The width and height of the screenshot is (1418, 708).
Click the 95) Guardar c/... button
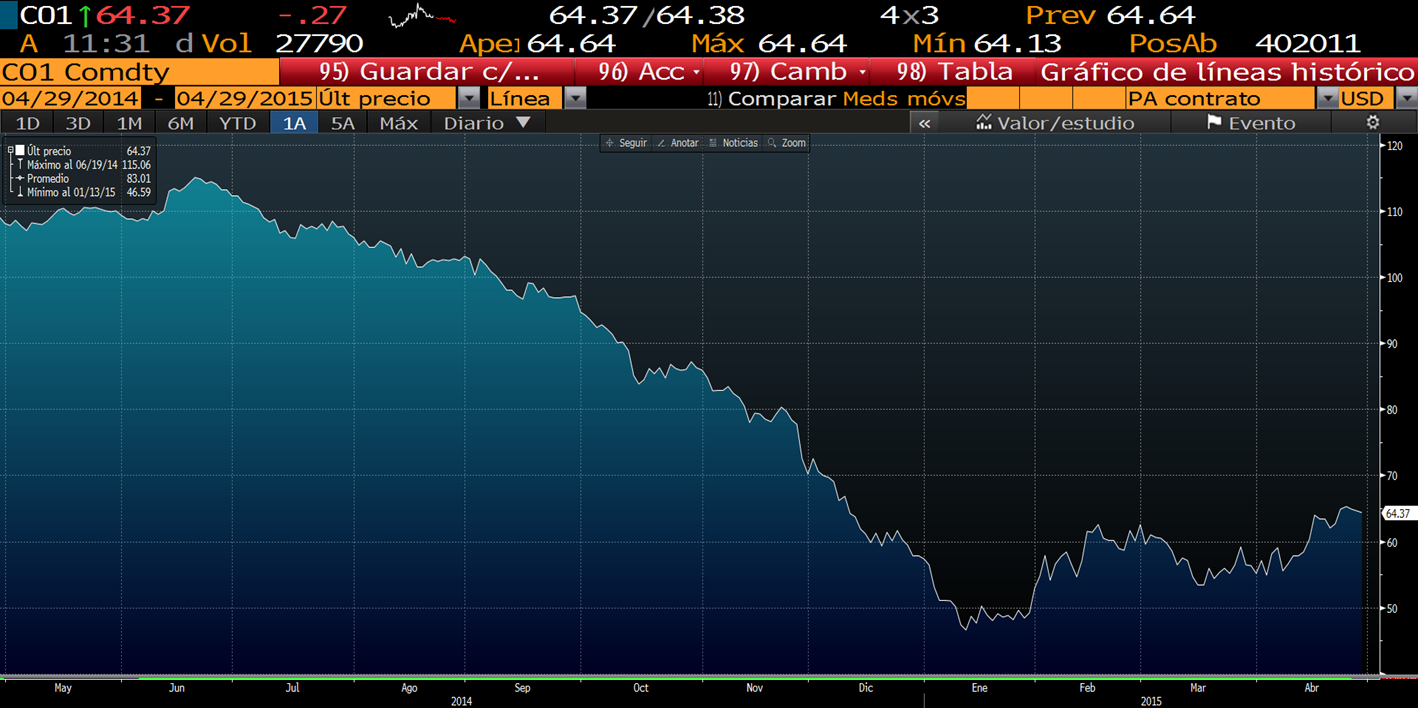[428, 72]
